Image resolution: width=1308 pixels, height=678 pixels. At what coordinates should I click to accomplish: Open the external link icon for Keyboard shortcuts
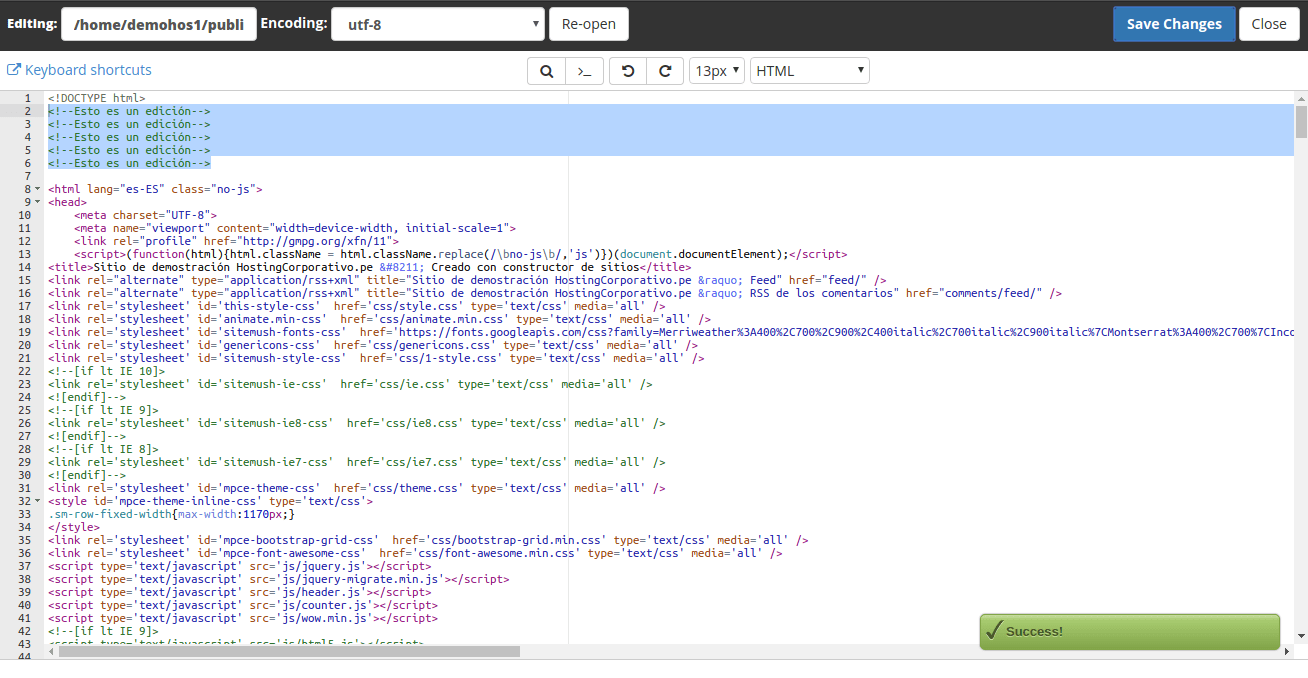[x=14, y=70]
